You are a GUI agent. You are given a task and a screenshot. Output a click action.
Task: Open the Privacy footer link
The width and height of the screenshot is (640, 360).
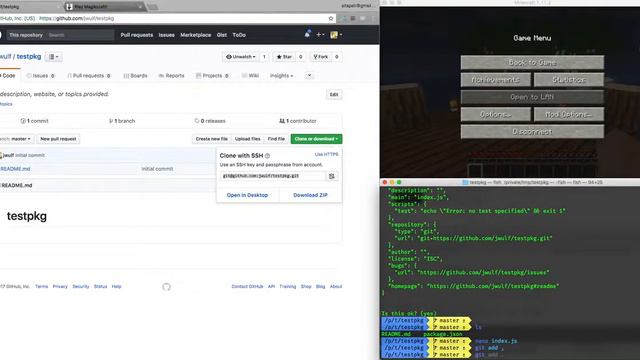(x=60, y=287)
